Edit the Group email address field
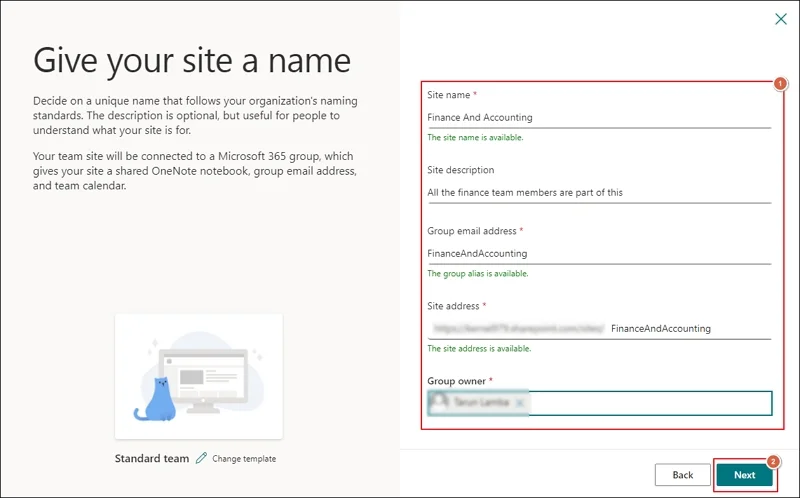This screenshot has width=800, height=498. point(599,254)
